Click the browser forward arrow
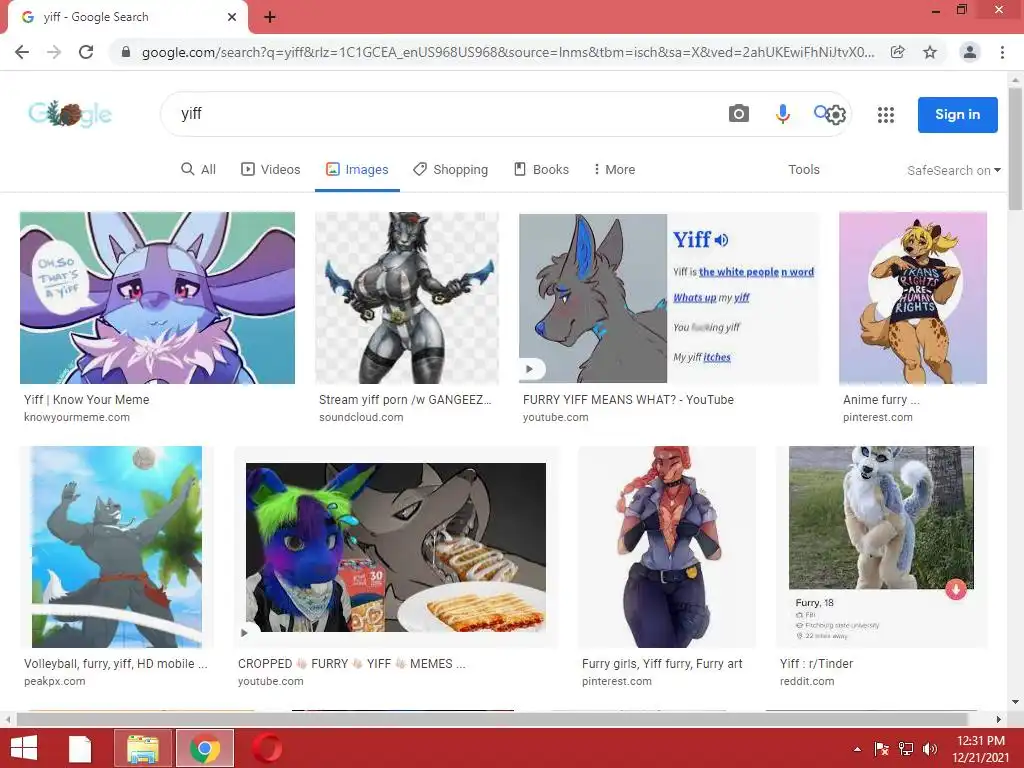 [x=54, y=52]
